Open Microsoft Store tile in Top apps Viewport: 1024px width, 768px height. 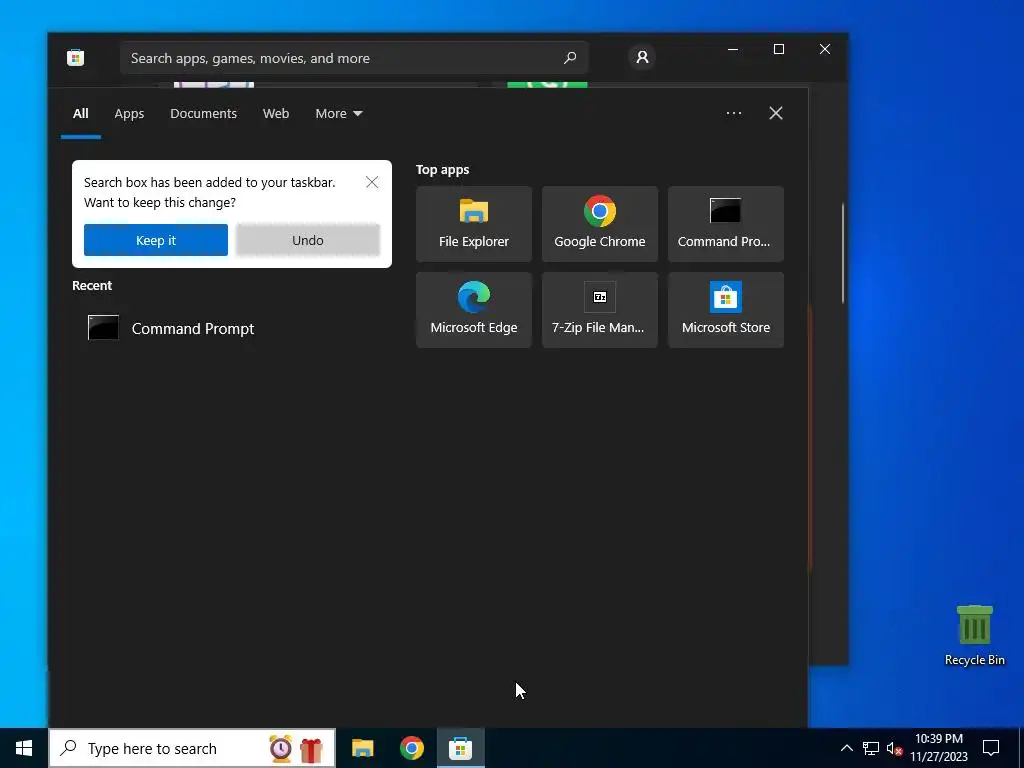(726, 310)
